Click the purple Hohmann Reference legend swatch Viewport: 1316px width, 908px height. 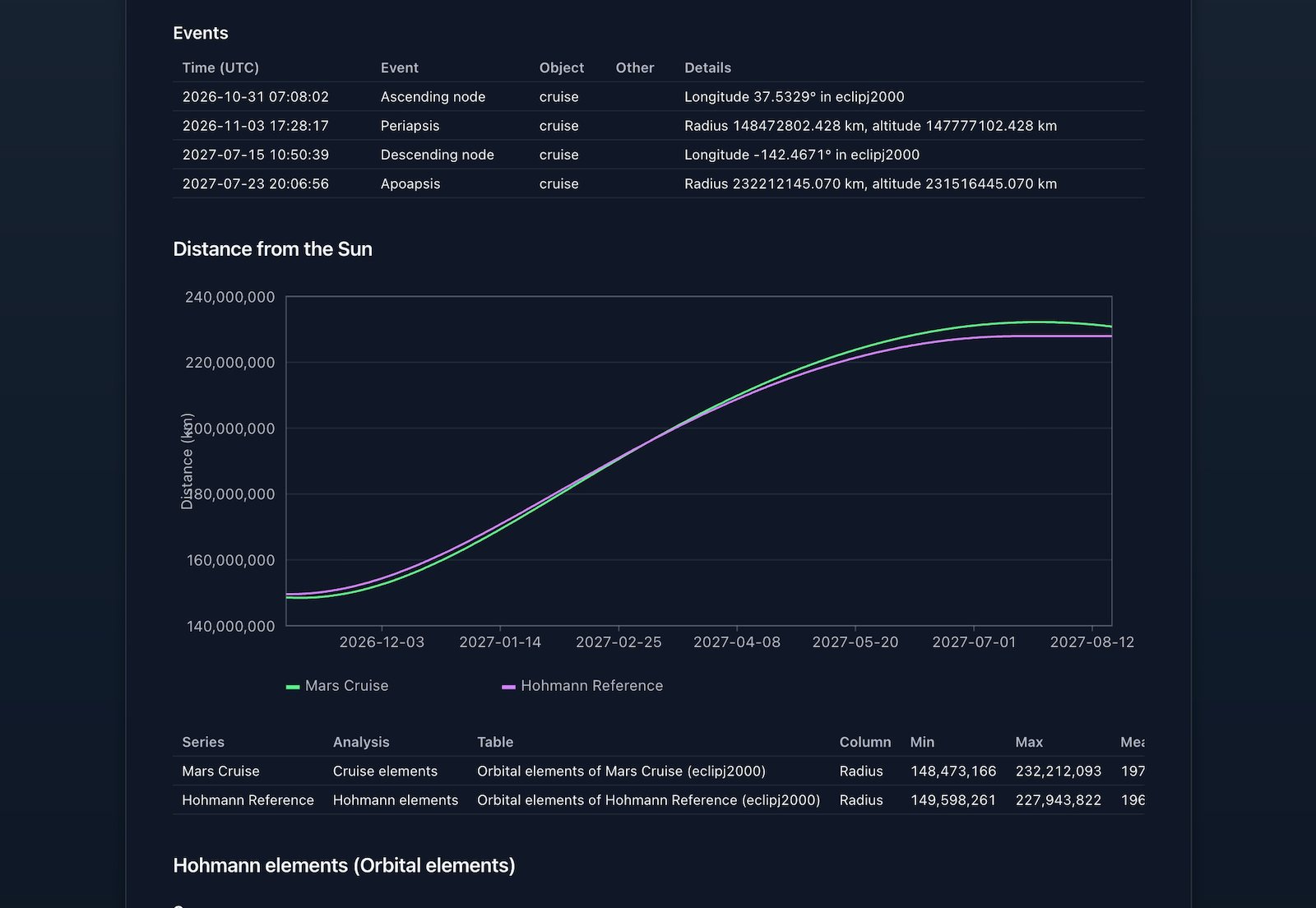tap(509, 687)
